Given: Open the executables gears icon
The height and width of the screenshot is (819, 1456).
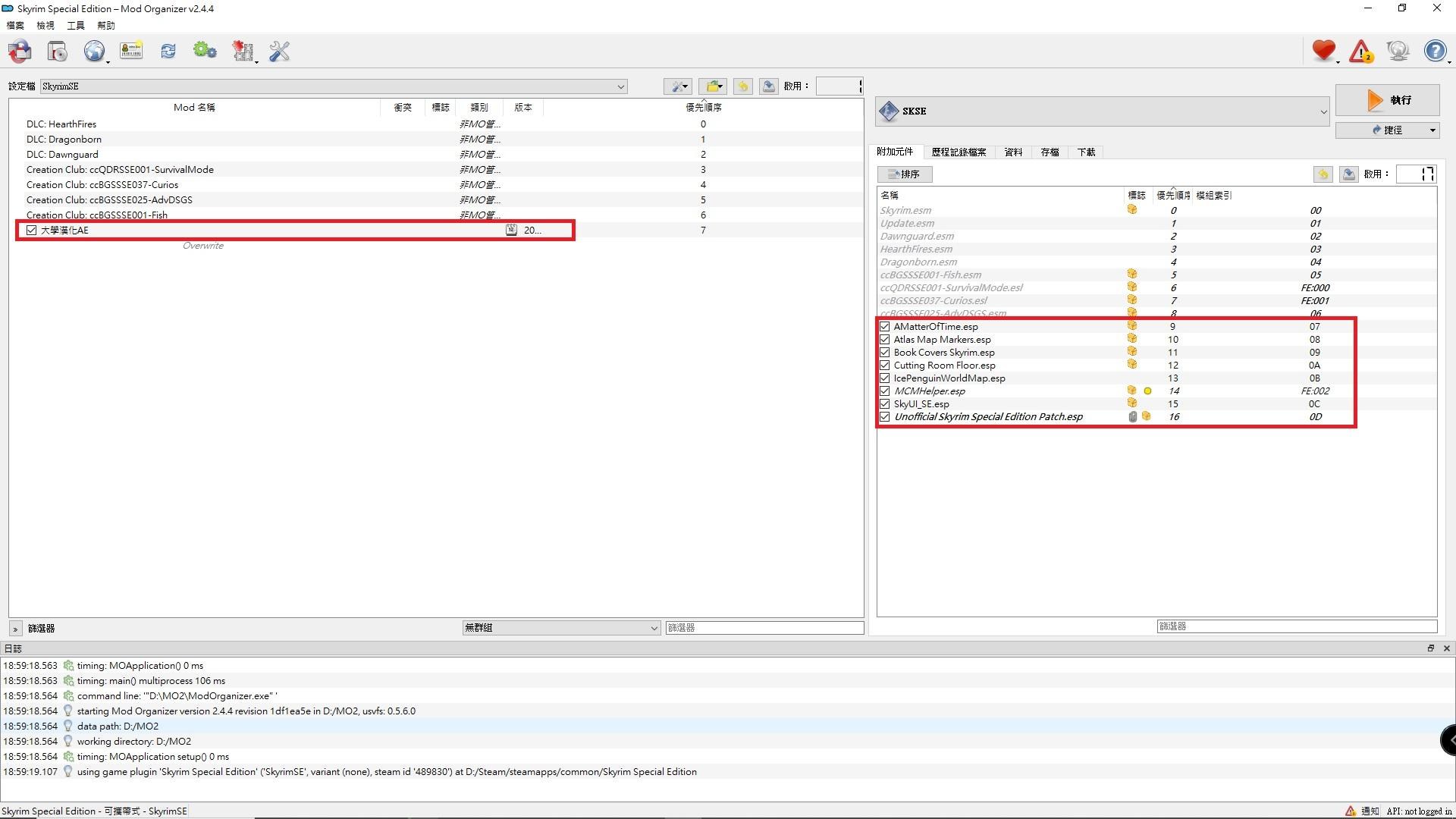Looking at the screenshot, I should [x=205, y=52].
